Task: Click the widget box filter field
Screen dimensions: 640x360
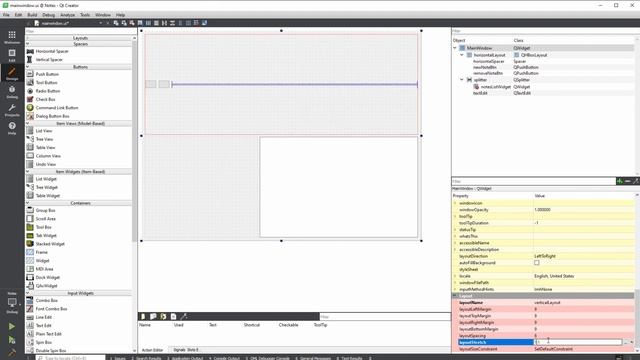Action: point(81,31)
